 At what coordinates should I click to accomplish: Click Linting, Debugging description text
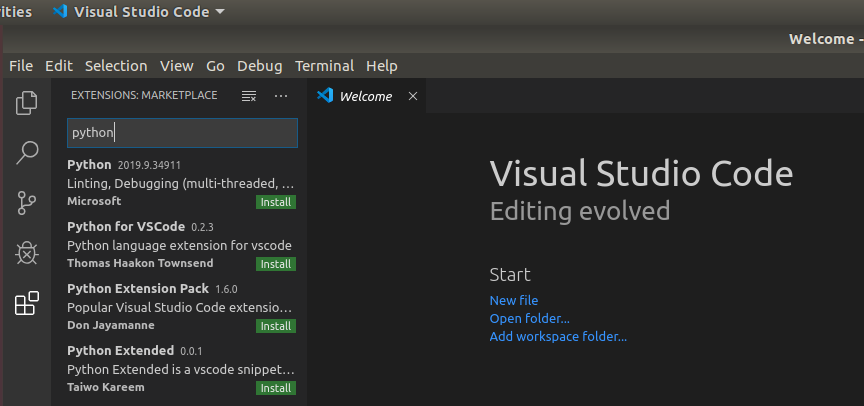181,183
